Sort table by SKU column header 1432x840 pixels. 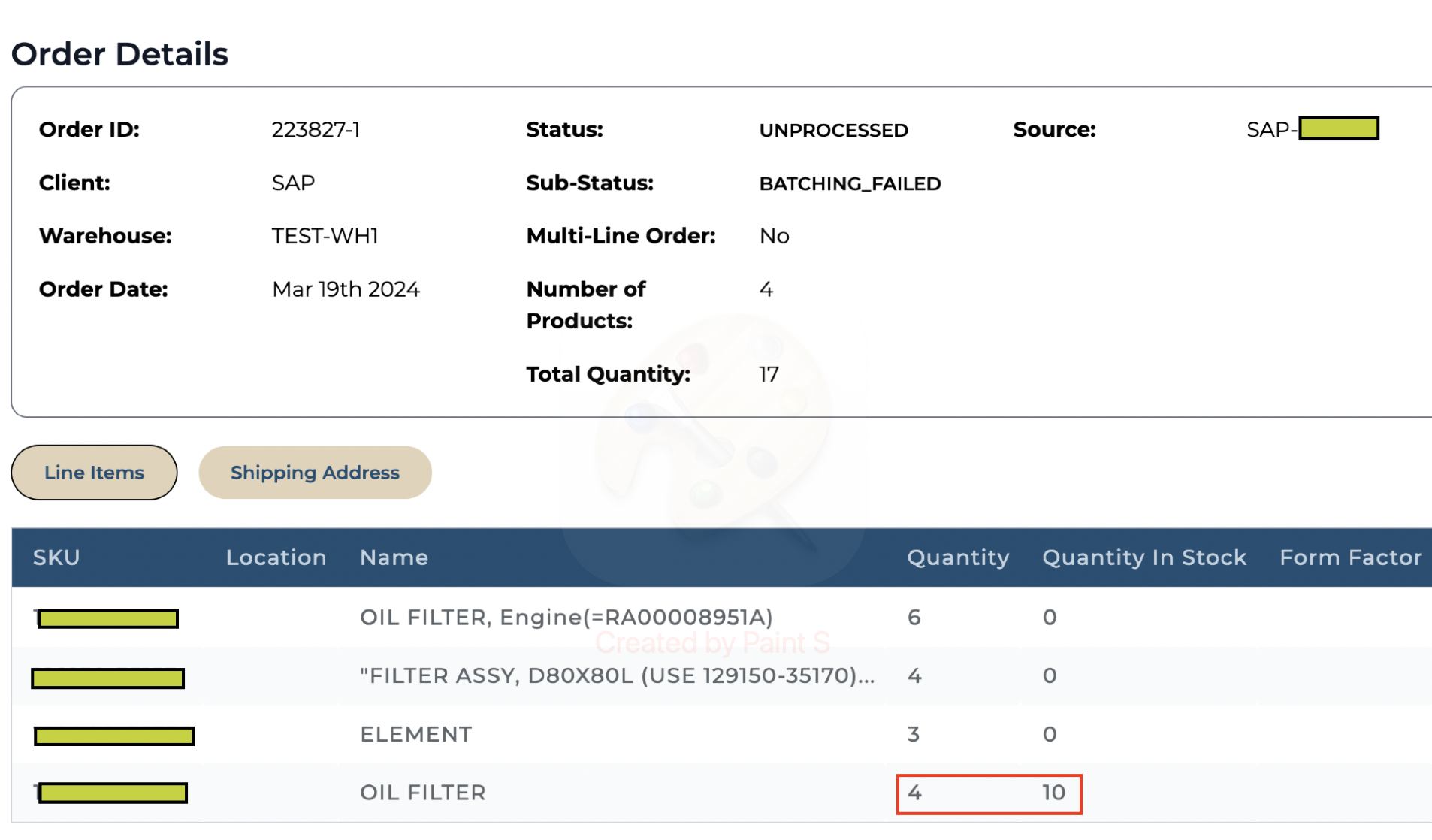[56, 557]
